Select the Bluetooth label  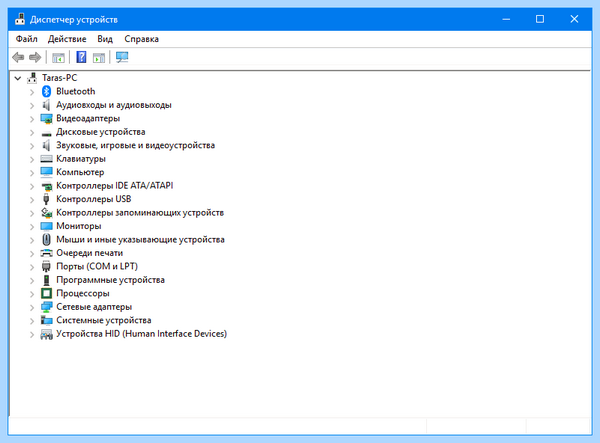(76, 91)
